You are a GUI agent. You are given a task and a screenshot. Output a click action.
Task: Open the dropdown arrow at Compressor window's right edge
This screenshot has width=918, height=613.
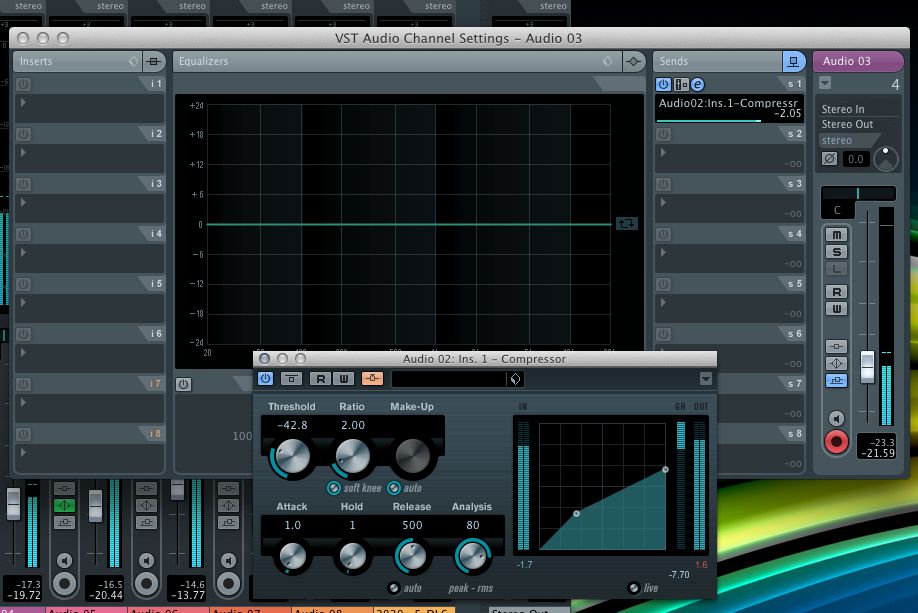[705, 379]
